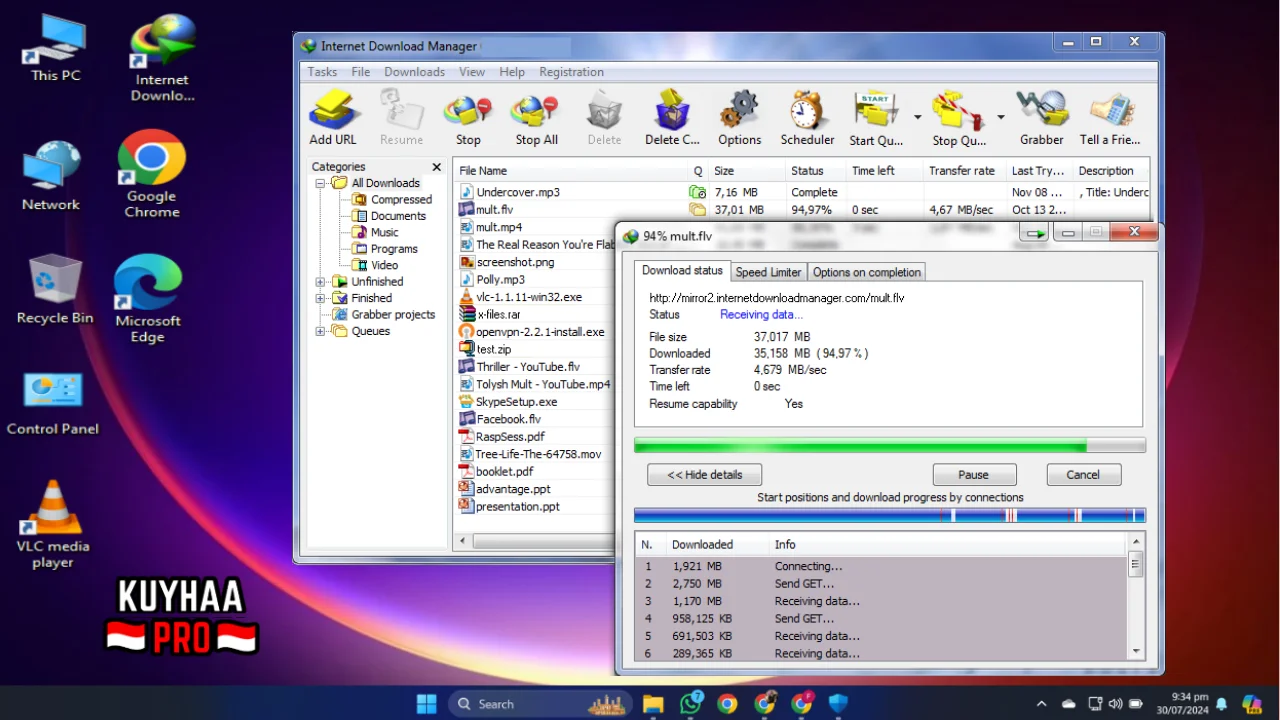Screen dimensions: 1280x720
Task: Open the File menu
Action: pos(361,72)
